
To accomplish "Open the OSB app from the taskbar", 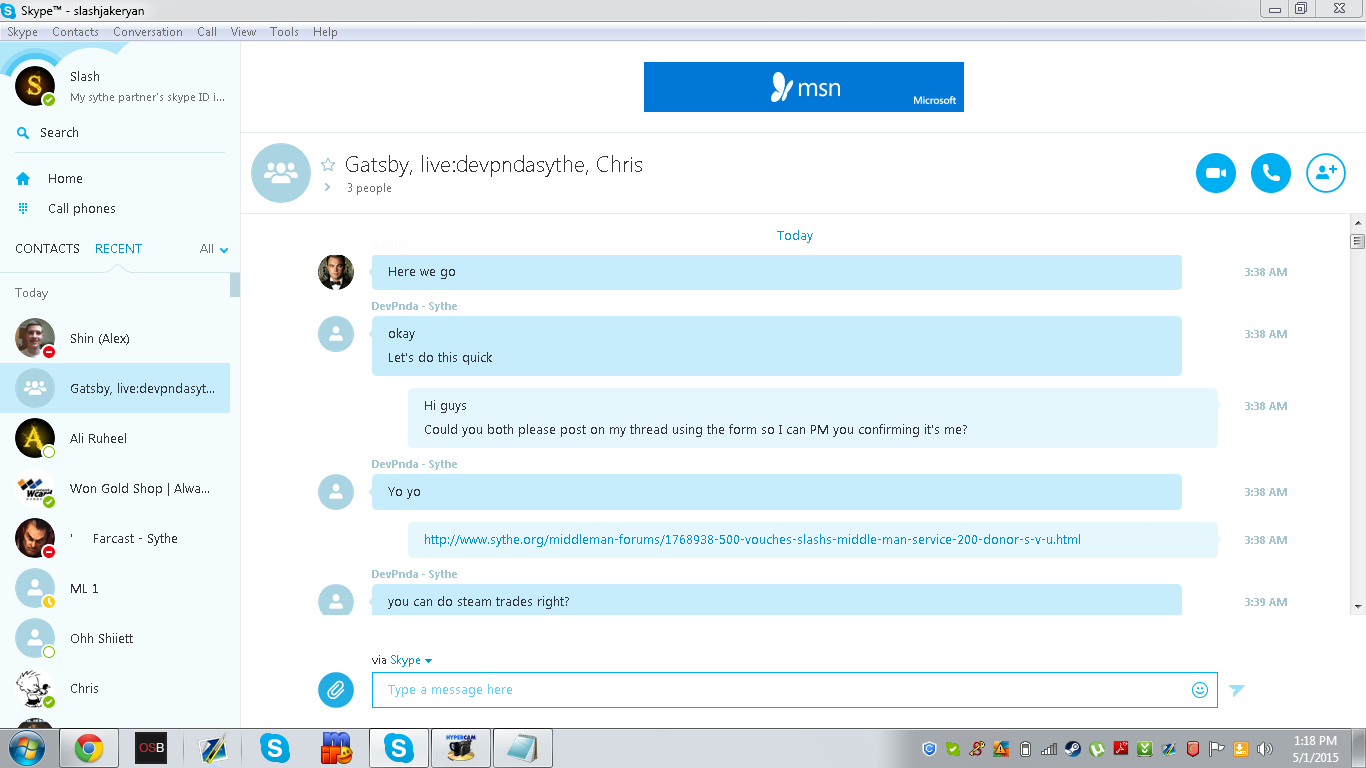I will (151, 748).
